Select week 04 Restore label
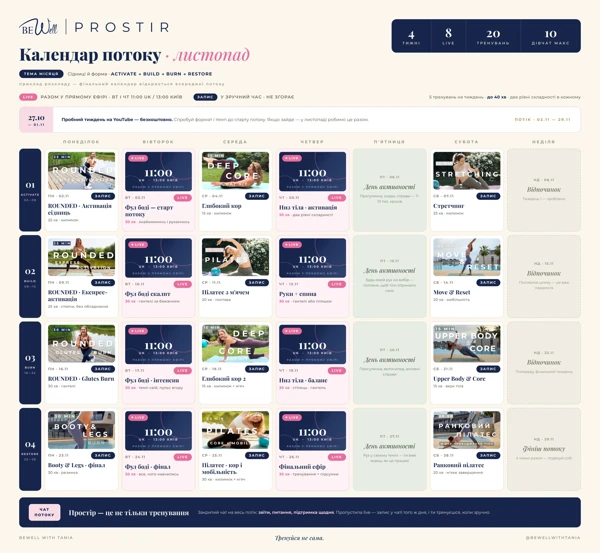This screenshot has height=553, width=600. pyautogui.click(x=30, y=449)
